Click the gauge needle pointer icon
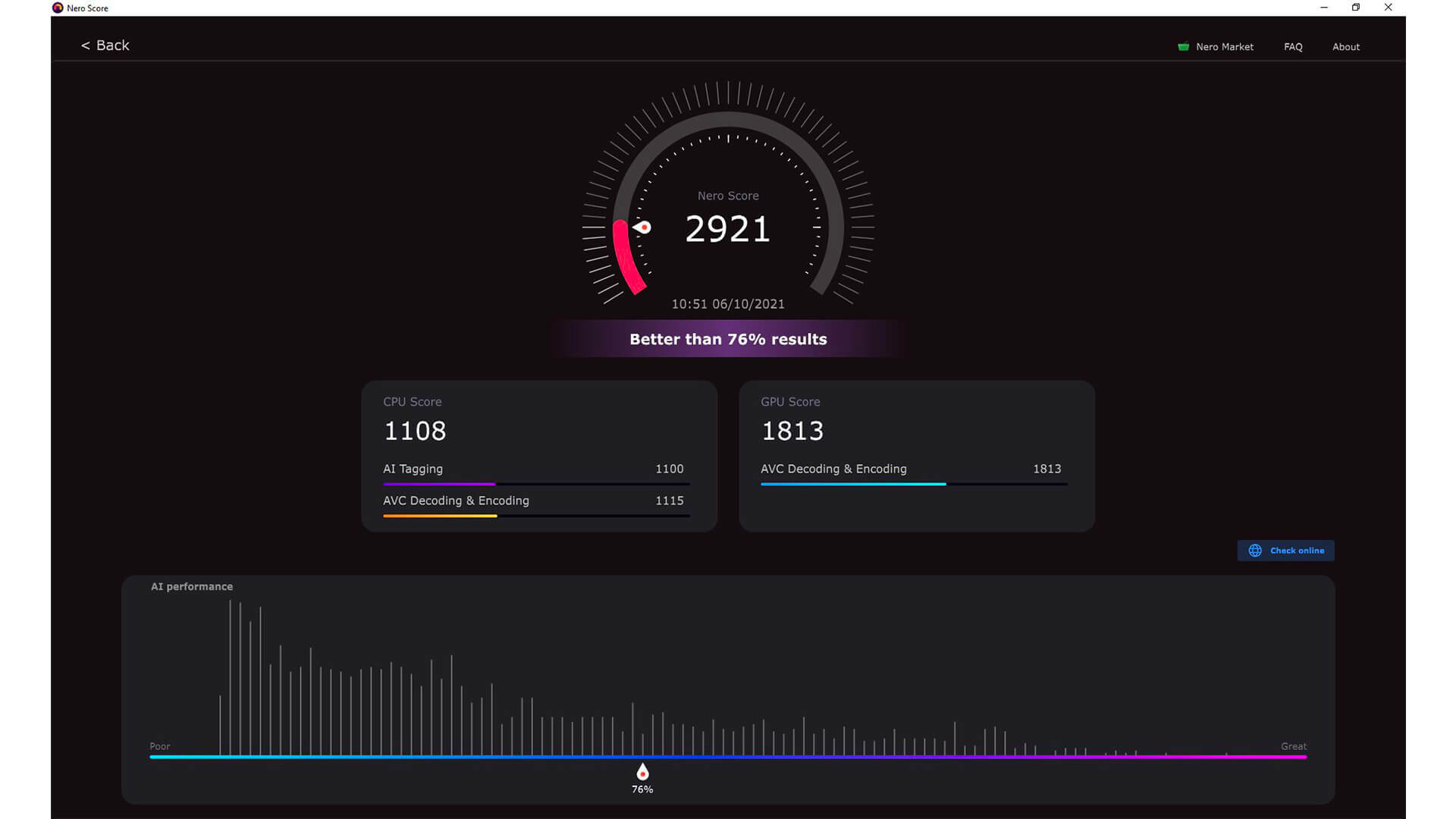The width and height of the screenshot is (1456, 819). coord(642,227)
